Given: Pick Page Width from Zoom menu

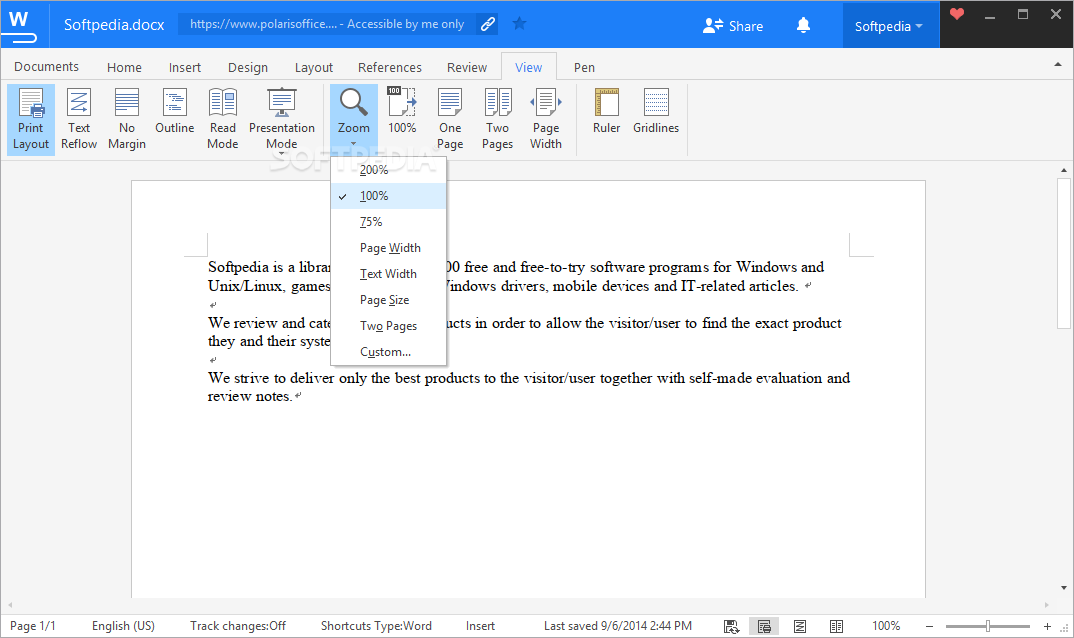Looking at the screenshot, I should (388, 248).
